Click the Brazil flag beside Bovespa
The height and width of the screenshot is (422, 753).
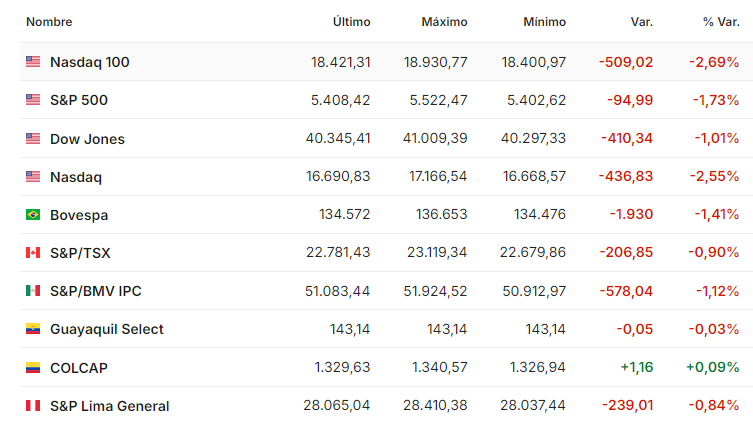(x=33, y=214)
